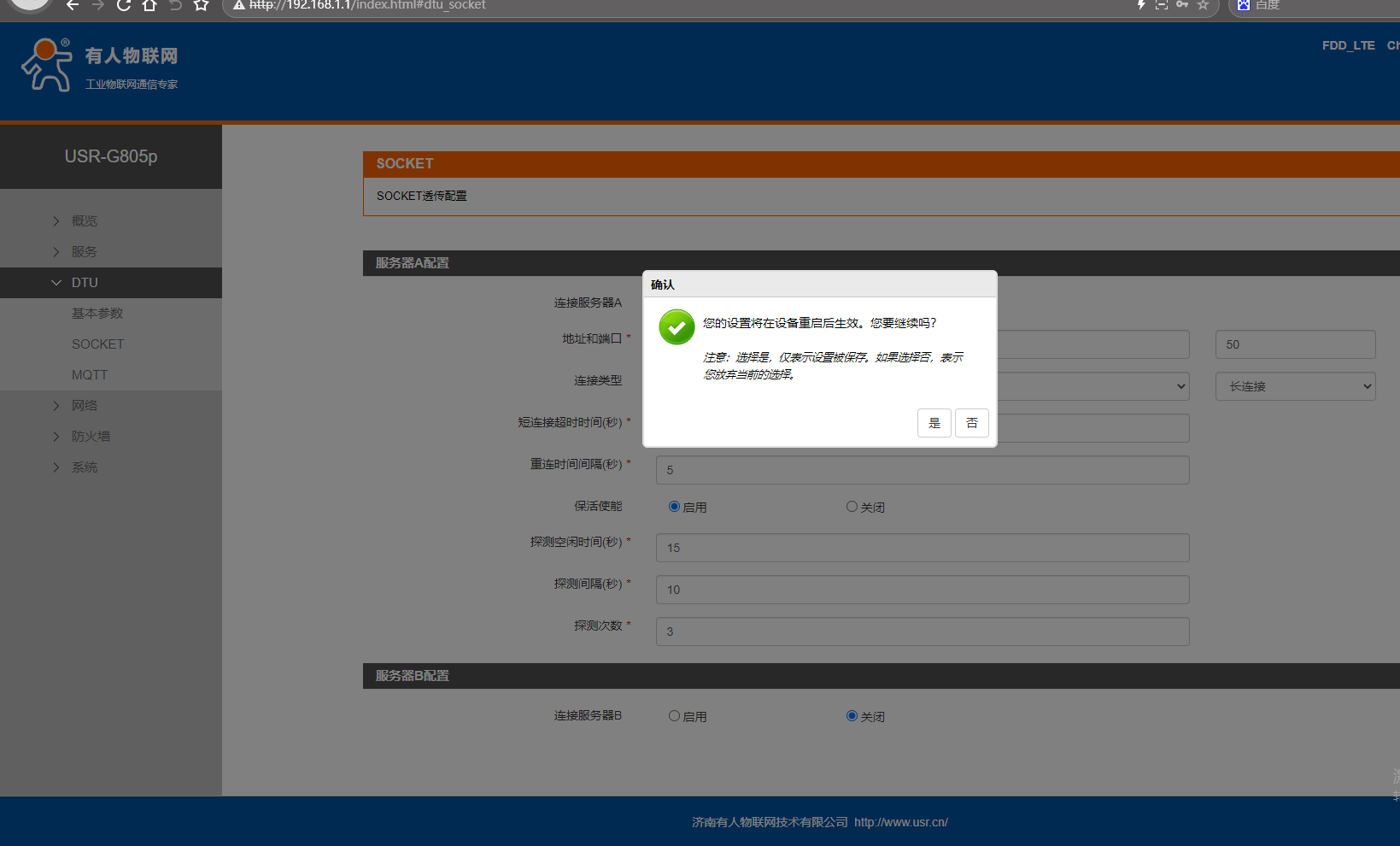Enable 连接服务器B with 启用 radio
Screen dimensions: 1400x846
coord(674,716)
